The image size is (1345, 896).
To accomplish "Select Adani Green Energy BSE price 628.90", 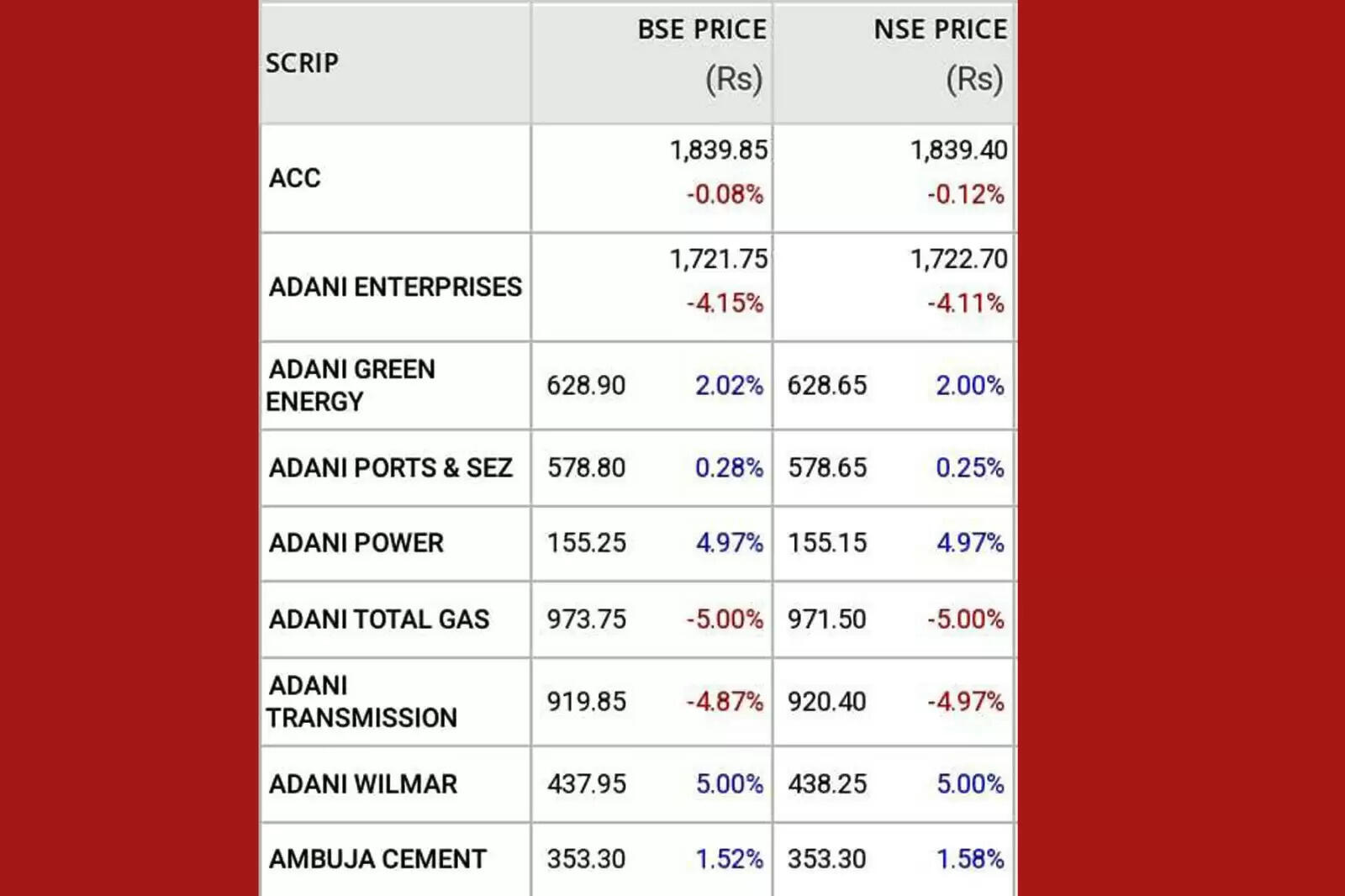I will pos(586,386).
